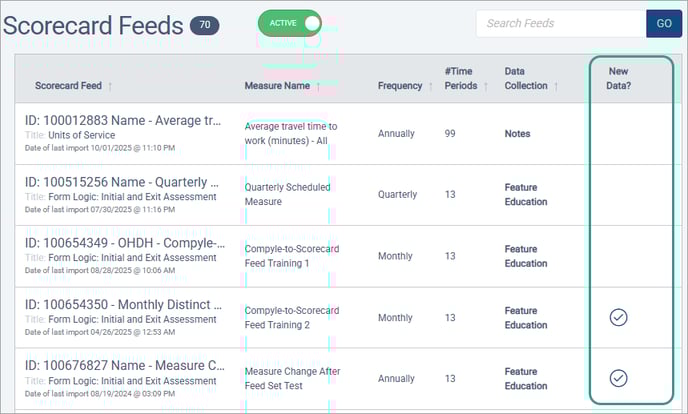Click New Data checkmark for feed 100654350
688x414 pixels.
pyautogui.click(x=618, y=317)
